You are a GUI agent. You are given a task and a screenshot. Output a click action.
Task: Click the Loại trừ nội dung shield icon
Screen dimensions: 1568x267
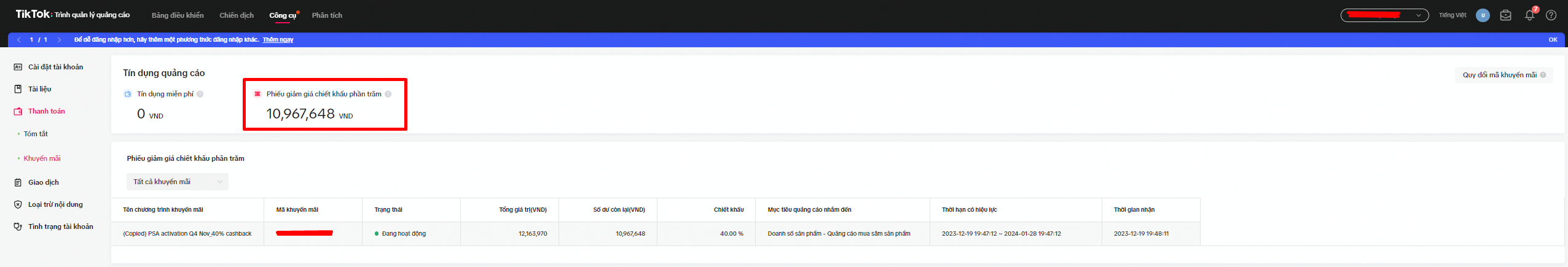(x=18, y=204)
